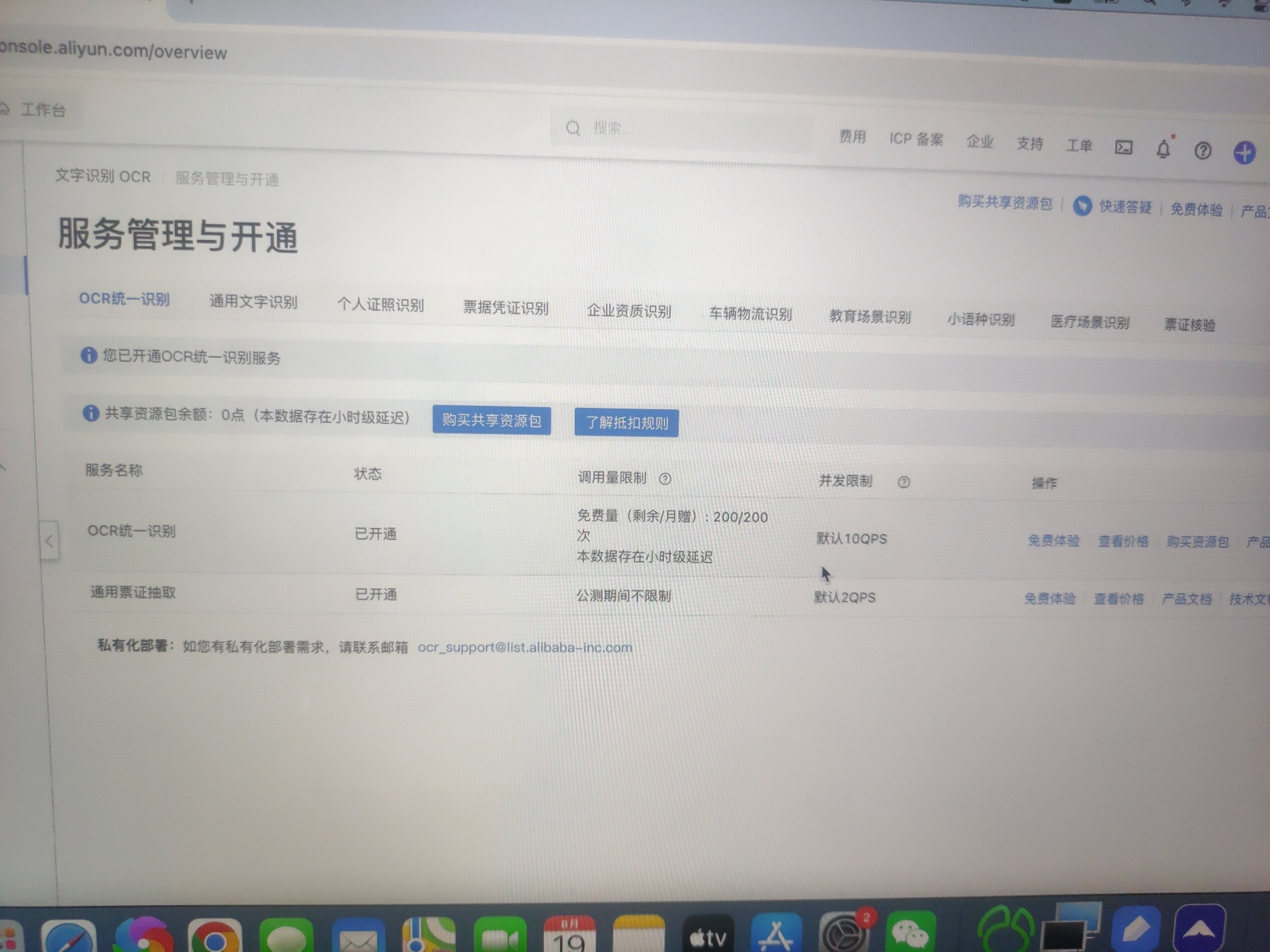
Task: Launch FaceTime from the dock
Action: coord(500,935)
